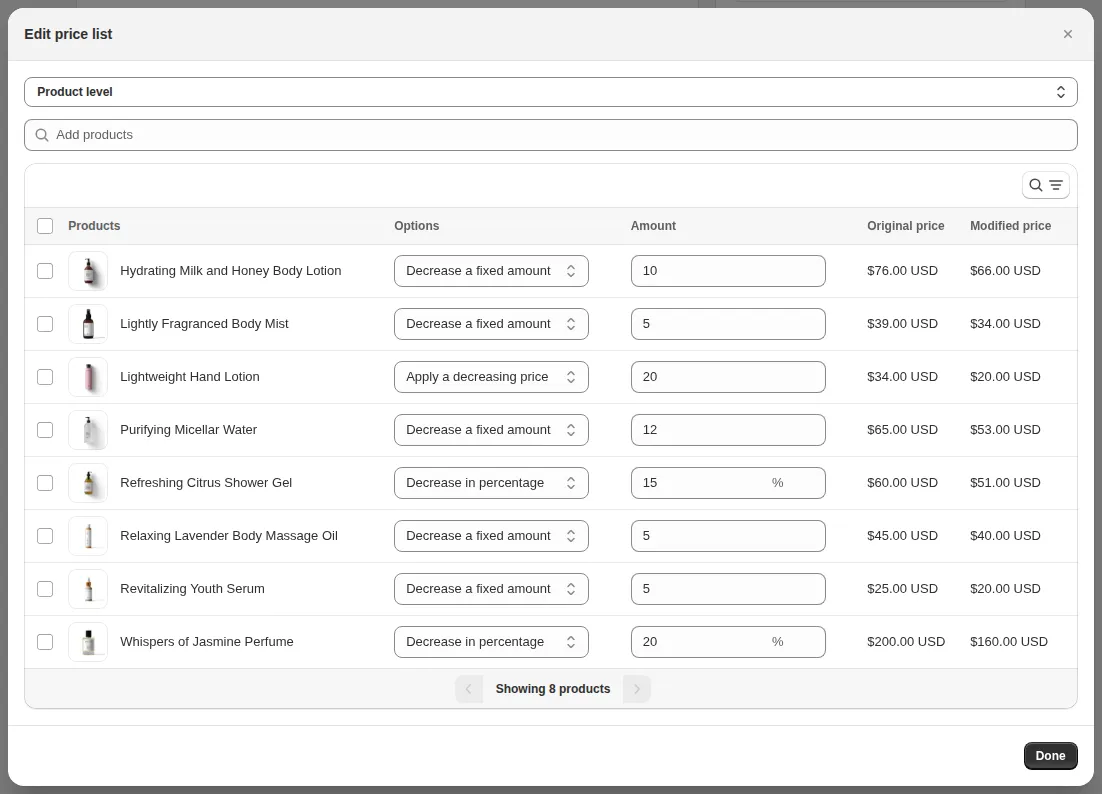Click amount field for Relaxing Lavender Body Massage Oil
This screenshot has width=1102, height=794.
tap(728, 536)
